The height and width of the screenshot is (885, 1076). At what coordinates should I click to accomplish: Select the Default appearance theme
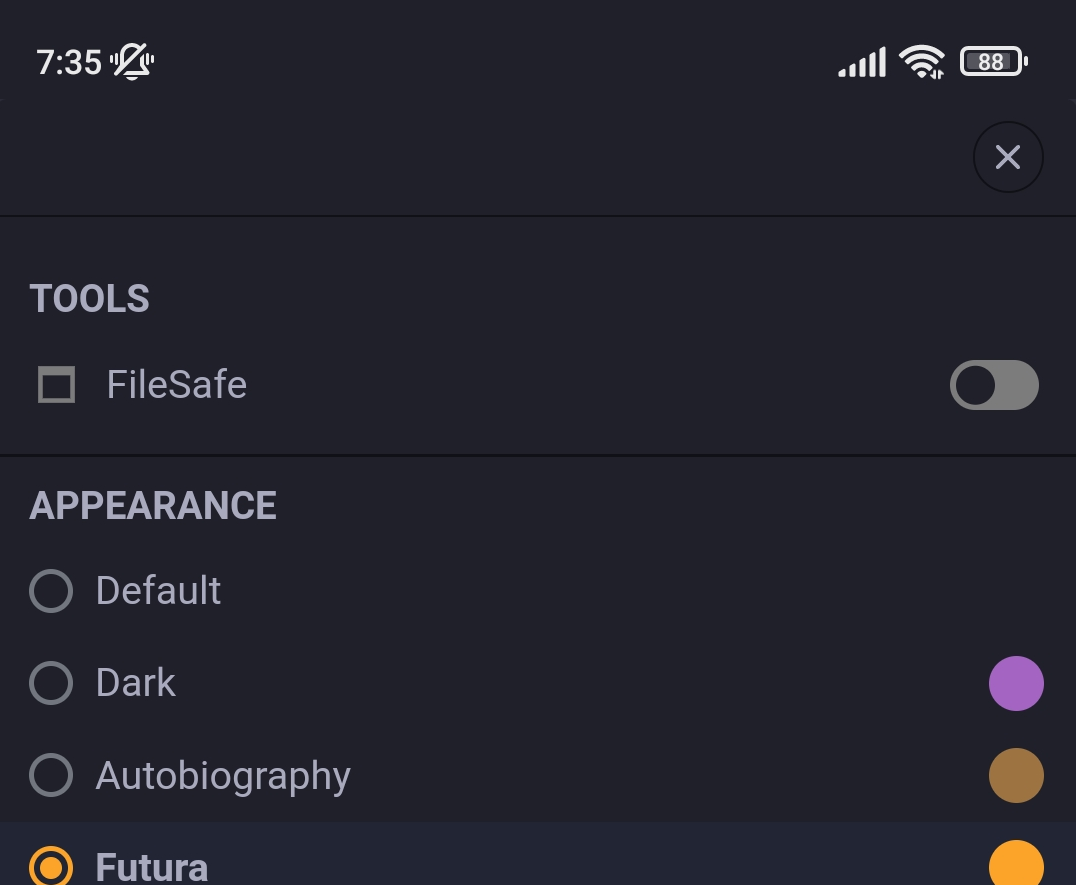(51, 591)
